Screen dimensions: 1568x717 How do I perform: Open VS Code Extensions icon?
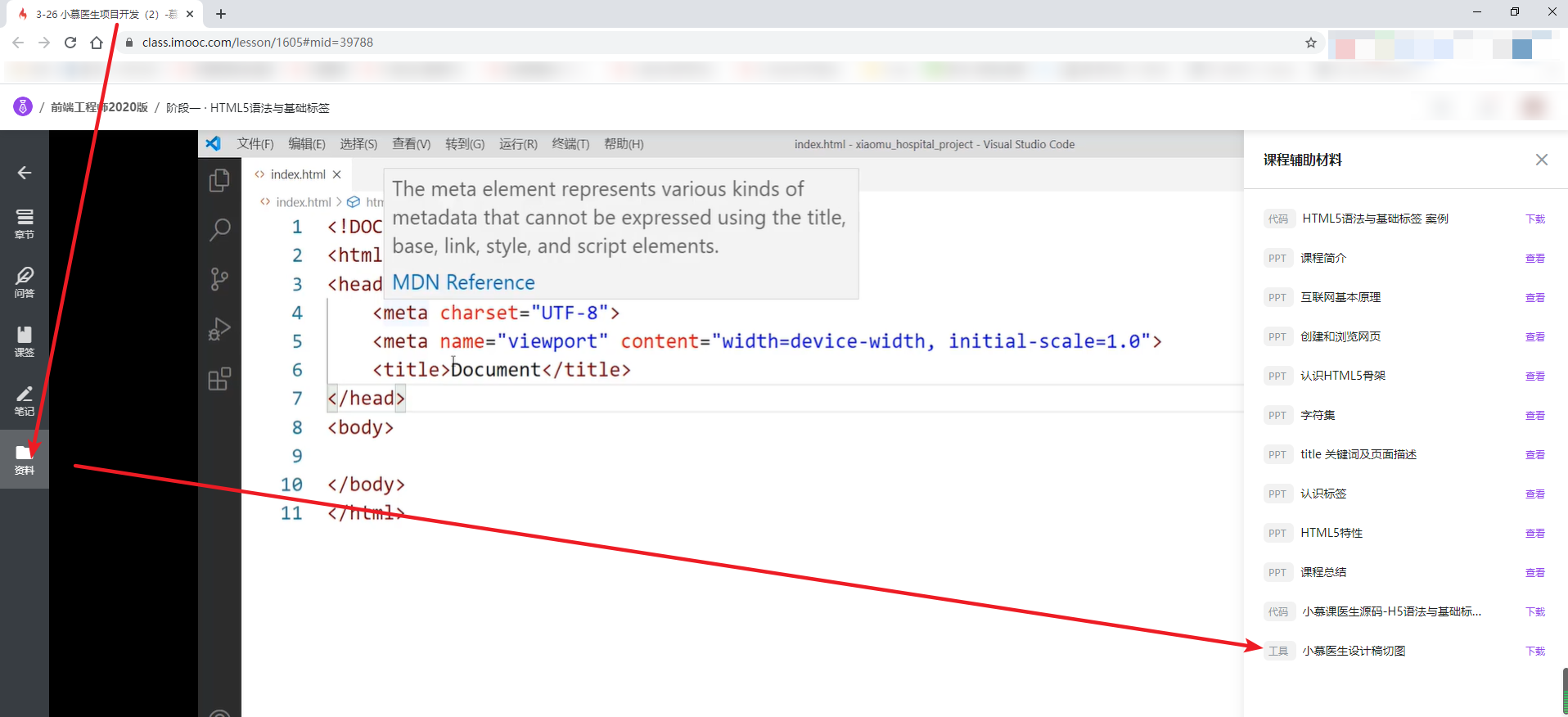(x=219, y=379)
